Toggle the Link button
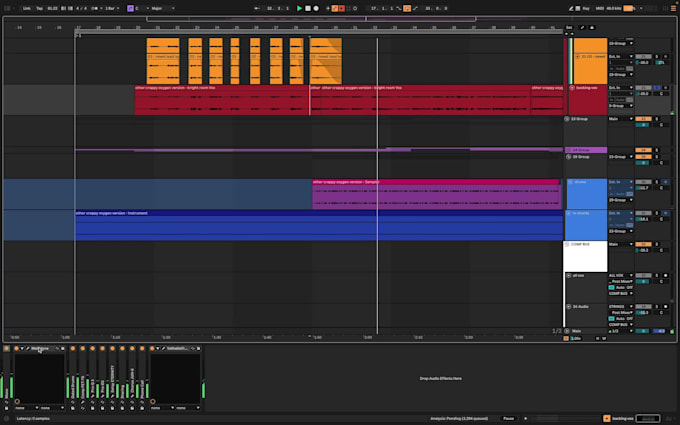 (x=27, y=8)
